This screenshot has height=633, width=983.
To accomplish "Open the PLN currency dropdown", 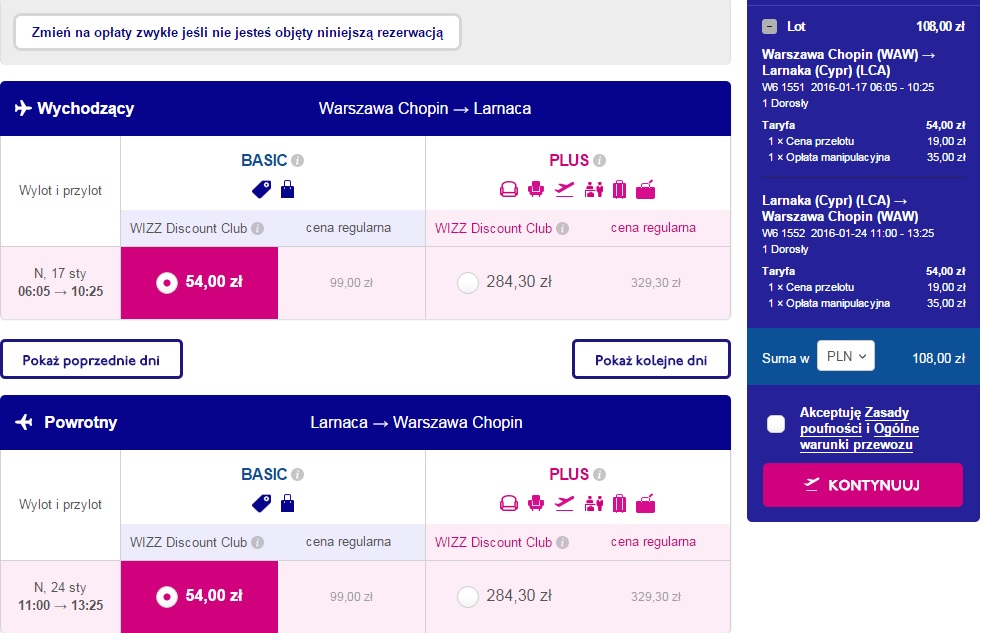I will click(x=846, y=356).
